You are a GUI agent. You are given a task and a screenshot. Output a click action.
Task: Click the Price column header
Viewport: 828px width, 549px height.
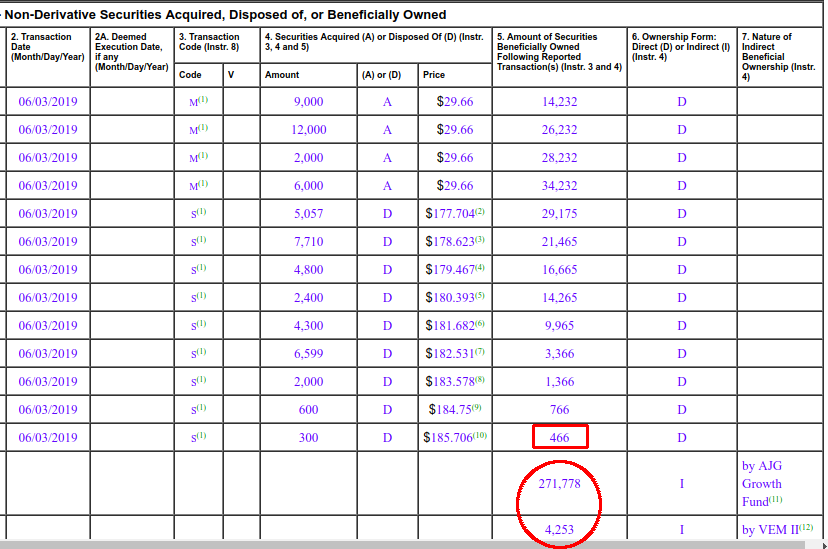point(434,75)
